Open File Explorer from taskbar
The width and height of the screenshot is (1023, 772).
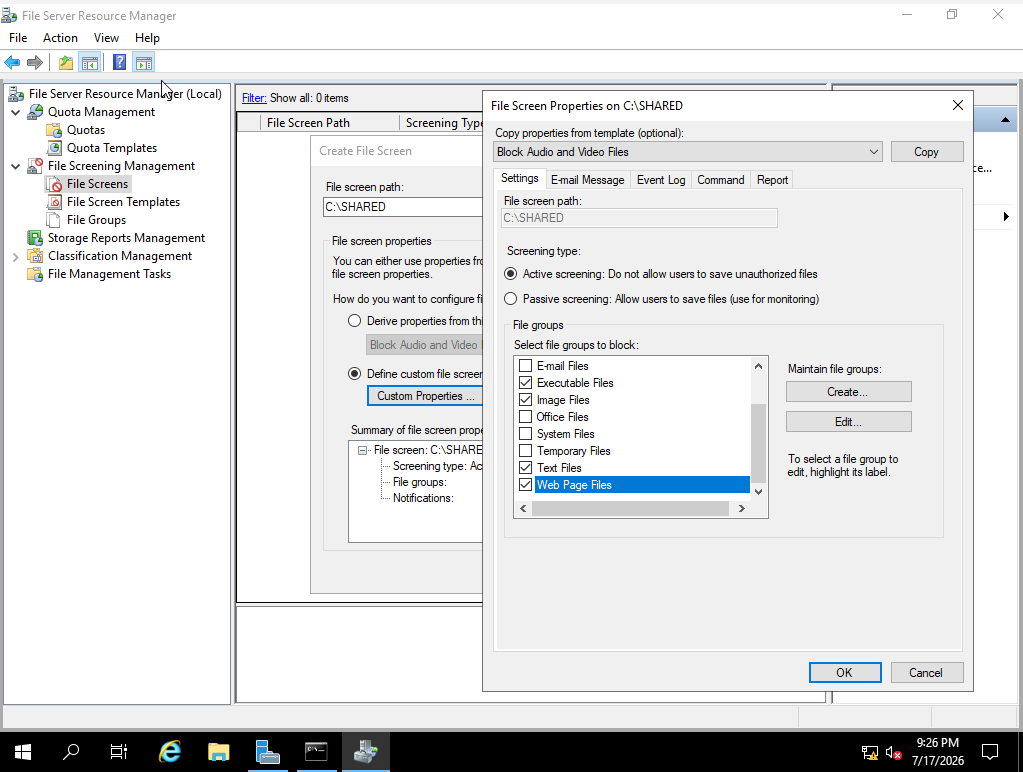click(219, 752)
